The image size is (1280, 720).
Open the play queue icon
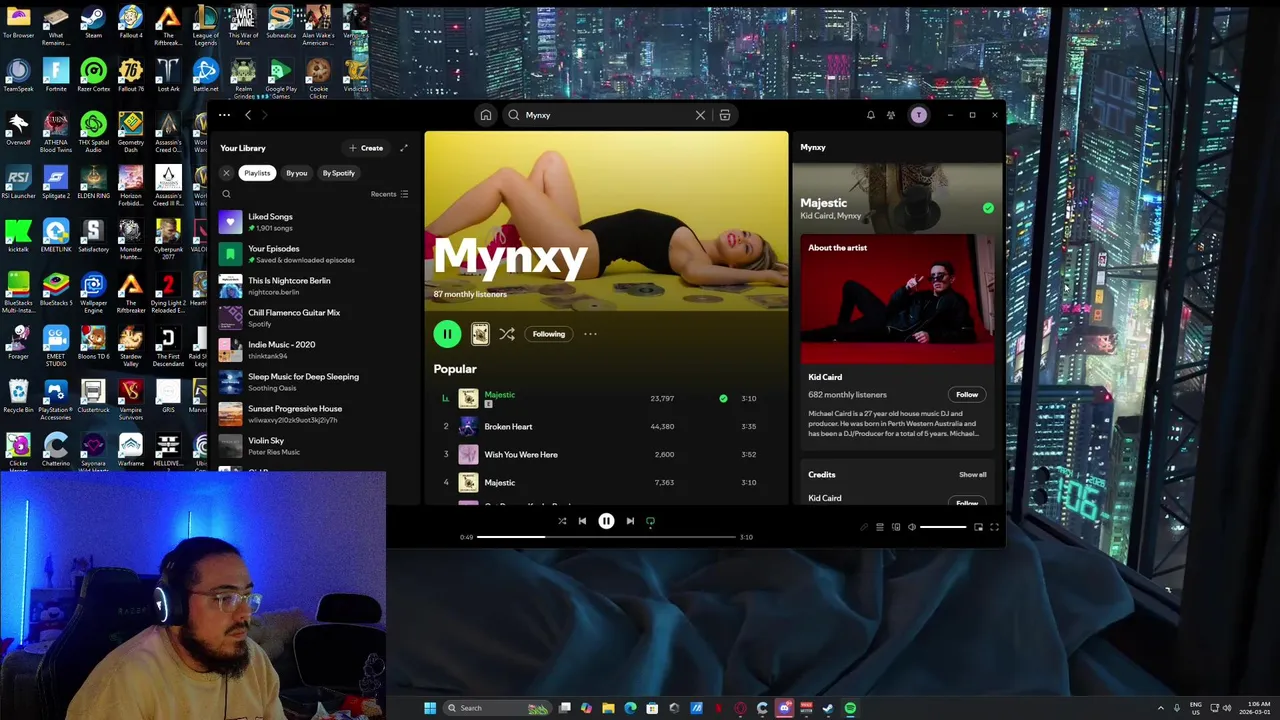pyautogui.click(x=880, y=527)
